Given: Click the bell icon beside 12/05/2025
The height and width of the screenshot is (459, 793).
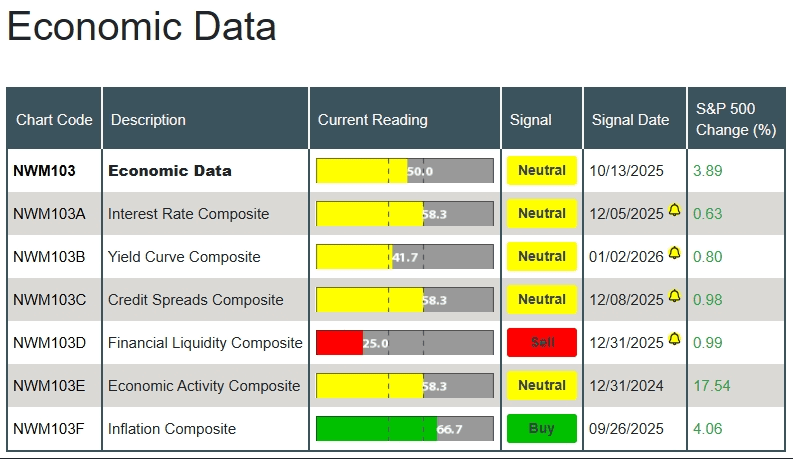Looking at the screenshot, I should pos(674,211).
